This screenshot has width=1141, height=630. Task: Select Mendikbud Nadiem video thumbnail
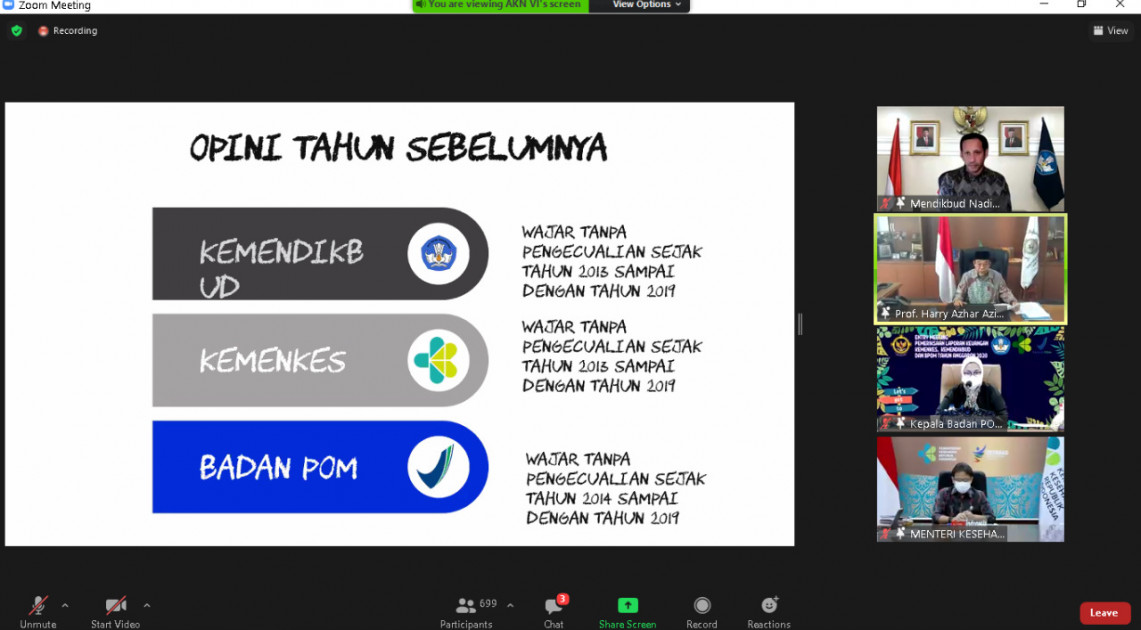tap(970, 158)
